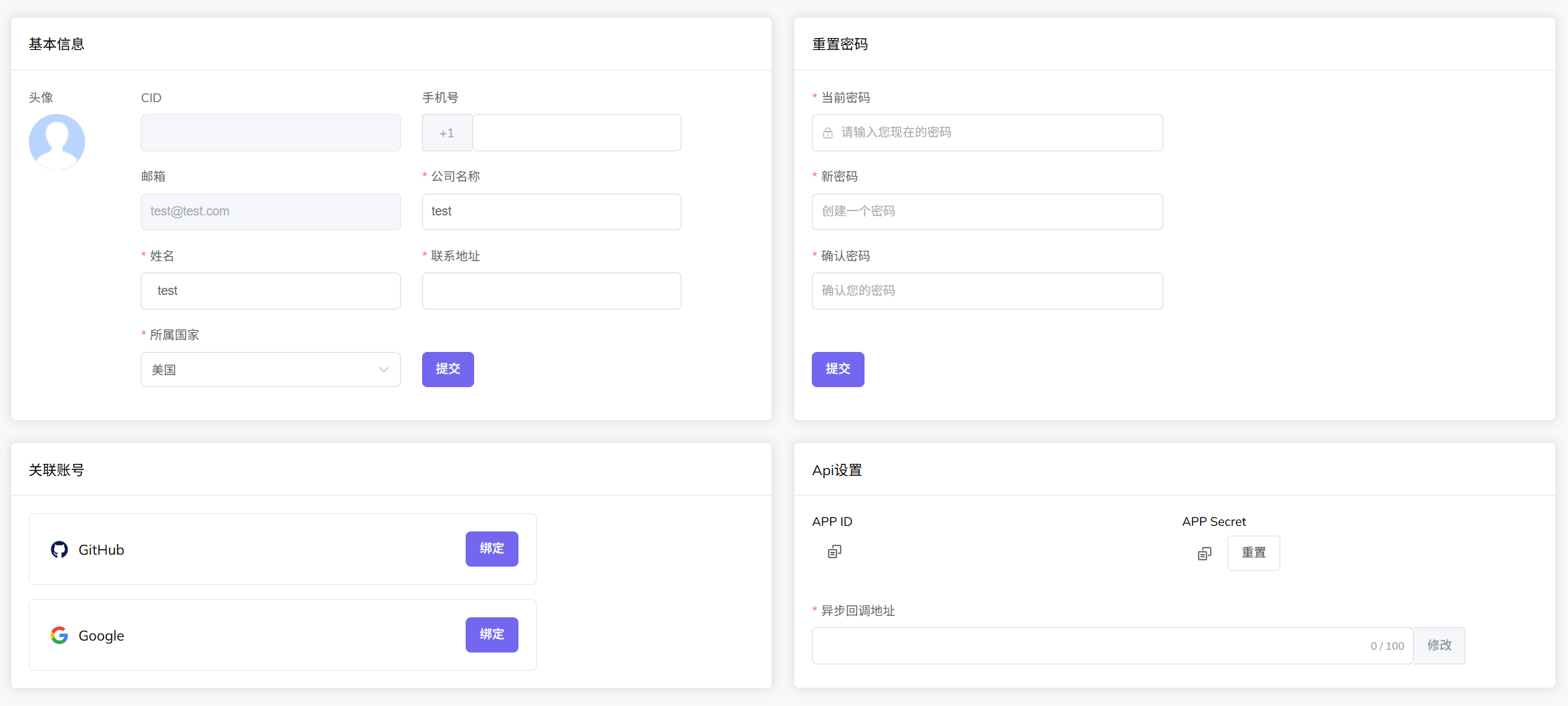Reset the APP Secret with 重置
The height and width of the screenshot is (706, 1568).
1253,553
